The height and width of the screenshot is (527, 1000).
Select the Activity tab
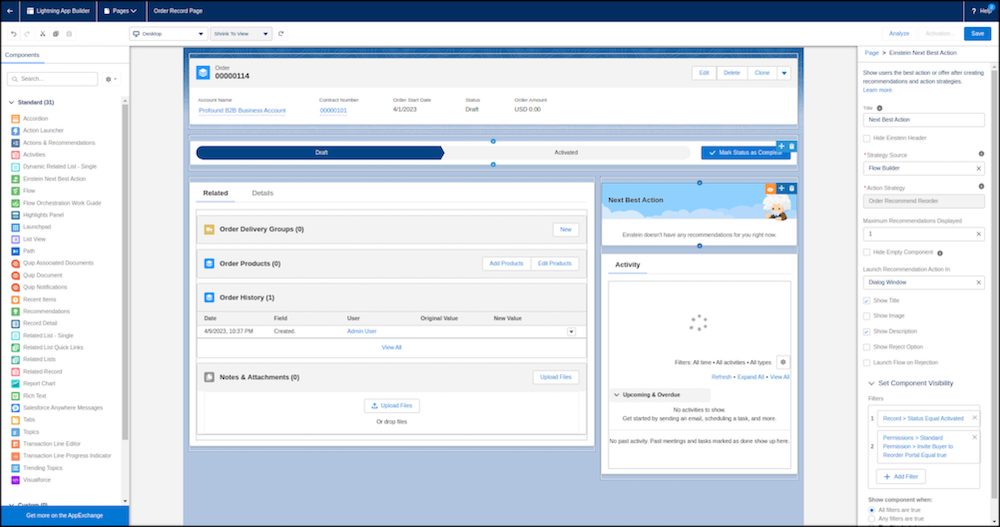628,265
